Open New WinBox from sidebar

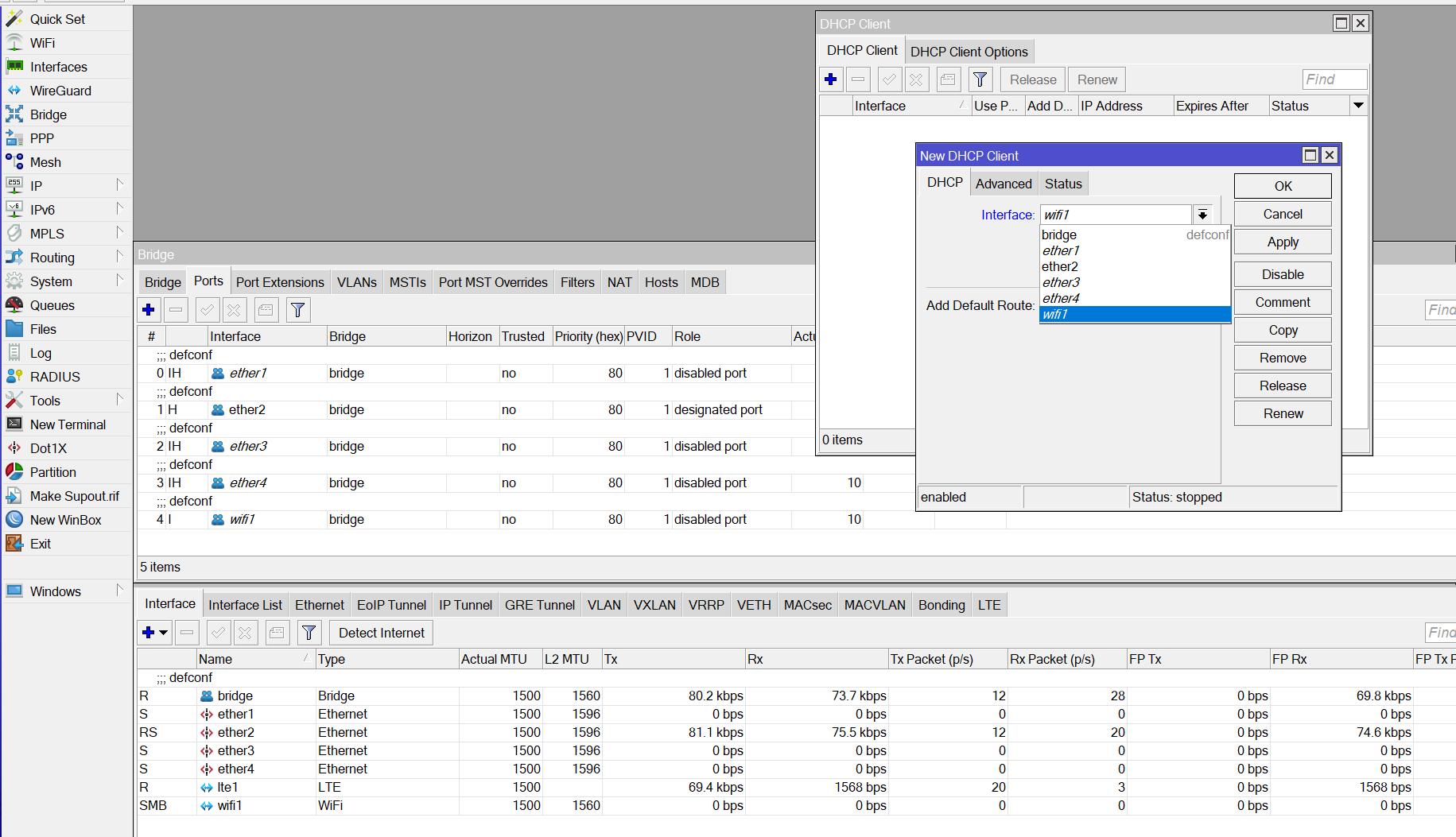[x=65, y=520]
